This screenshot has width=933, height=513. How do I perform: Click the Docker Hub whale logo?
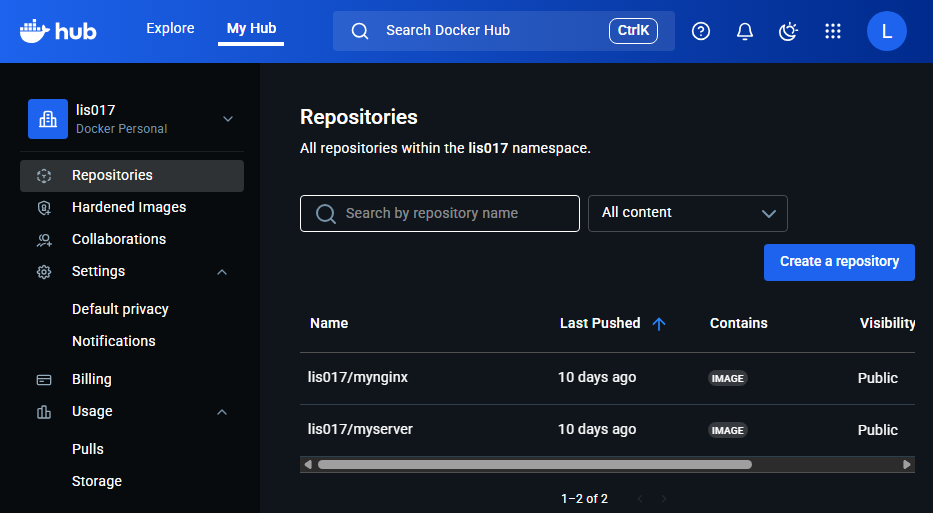pyautogui.click(x=58, y=31)
